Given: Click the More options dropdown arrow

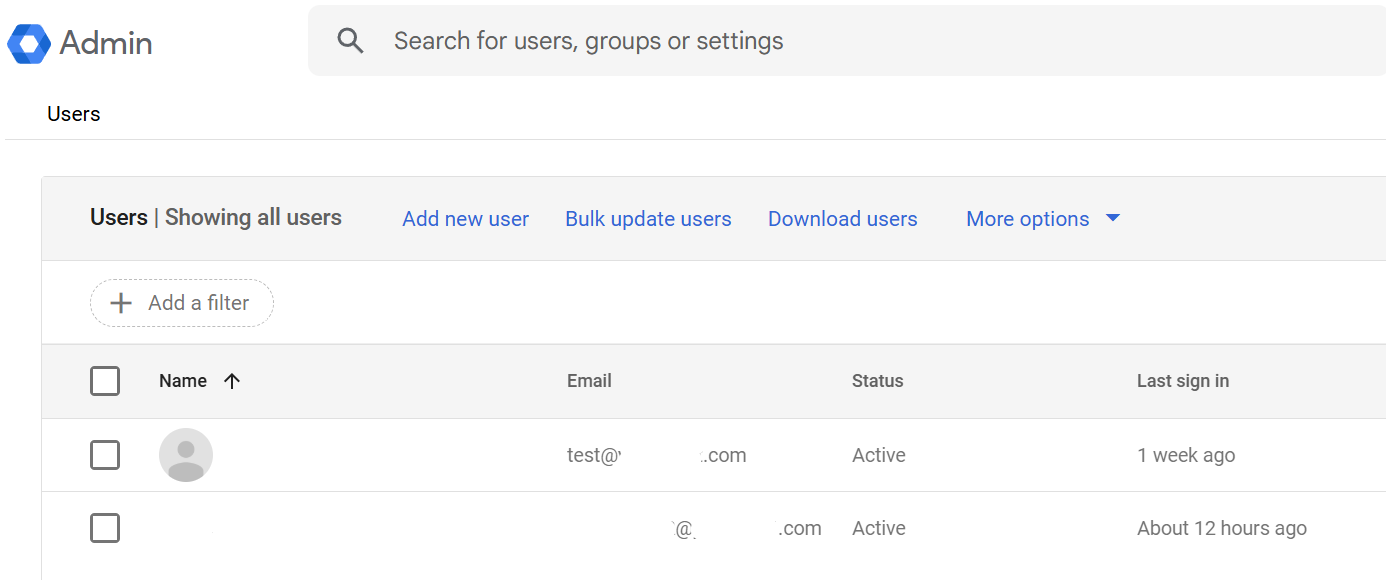Looking at the screenshot, I should point(1113,218).
